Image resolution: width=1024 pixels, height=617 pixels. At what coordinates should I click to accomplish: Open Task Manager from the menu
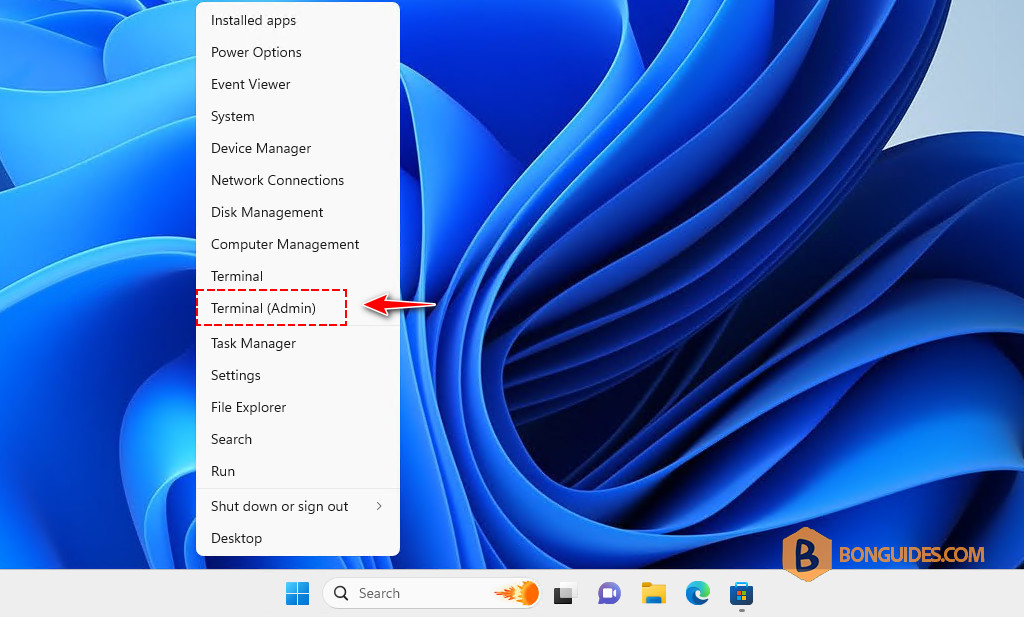298,344
